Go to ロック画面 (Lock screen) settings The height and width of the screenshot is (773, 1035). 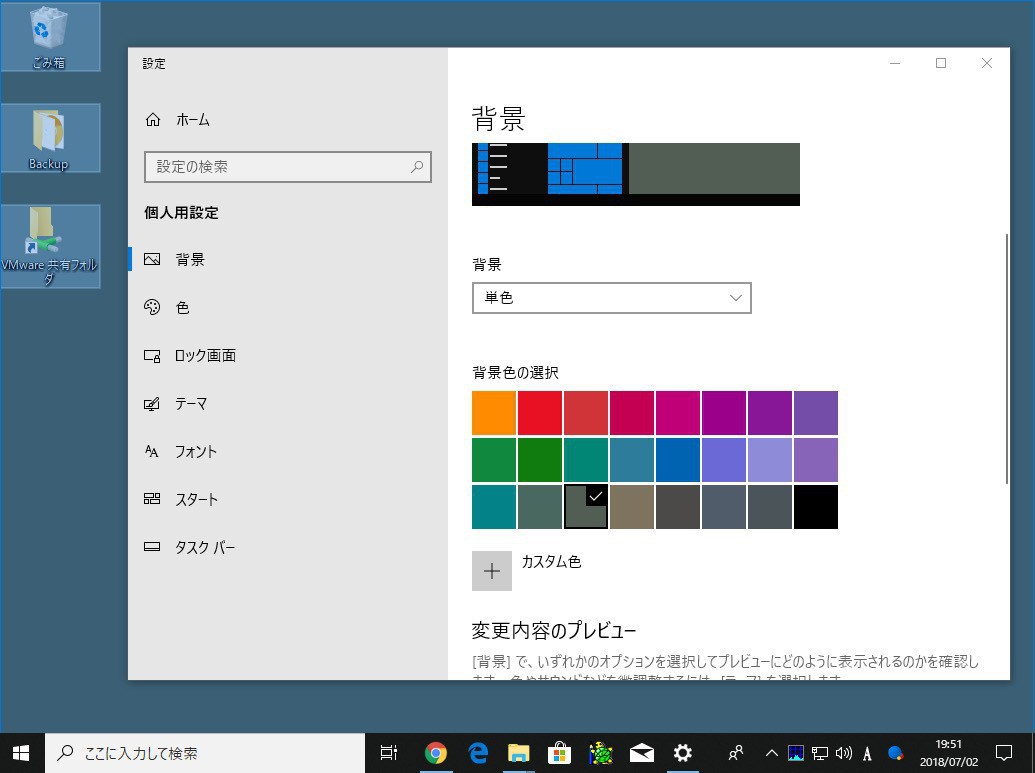pyautogui.click(x=204, y=356)
